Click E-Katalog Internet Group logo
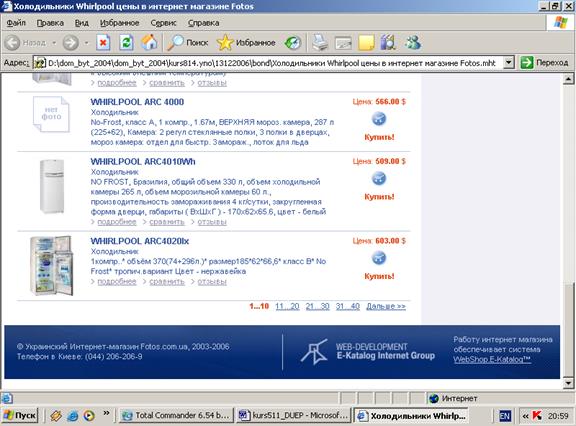The image size is (576, 426). pyautogui.click(x=368, y=351)
